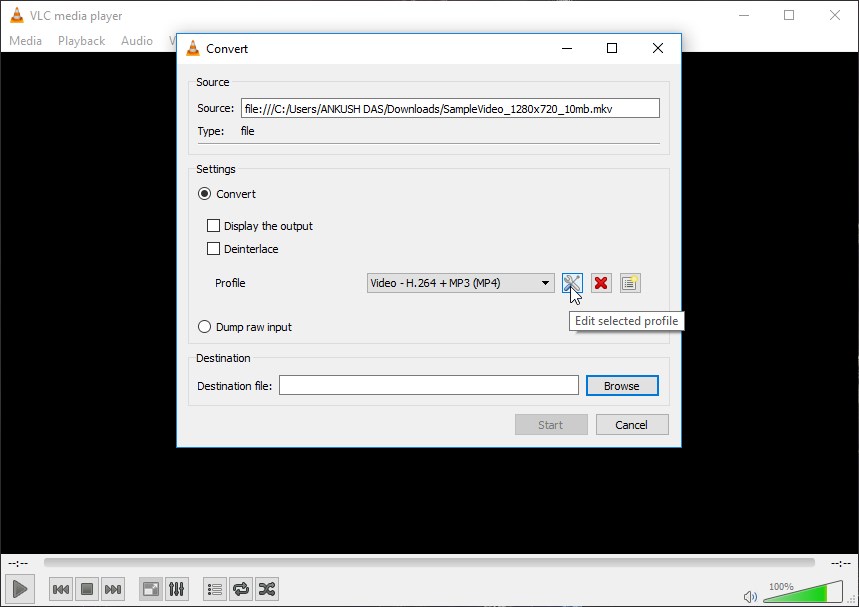This screenshot has height=607, width=859.
Task: Adjust the volume slider at 100%
Action: [x=803, y=592]
